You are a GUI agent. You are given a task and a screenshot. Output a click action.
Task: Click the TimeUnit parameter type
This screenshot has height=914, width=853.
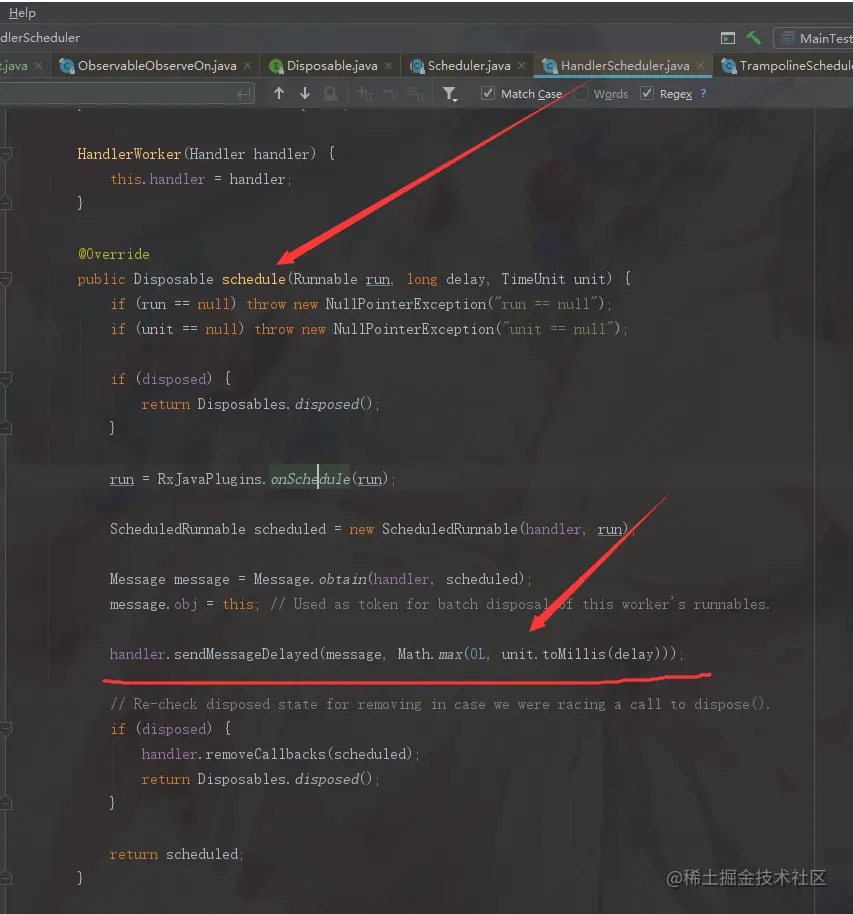533,279
